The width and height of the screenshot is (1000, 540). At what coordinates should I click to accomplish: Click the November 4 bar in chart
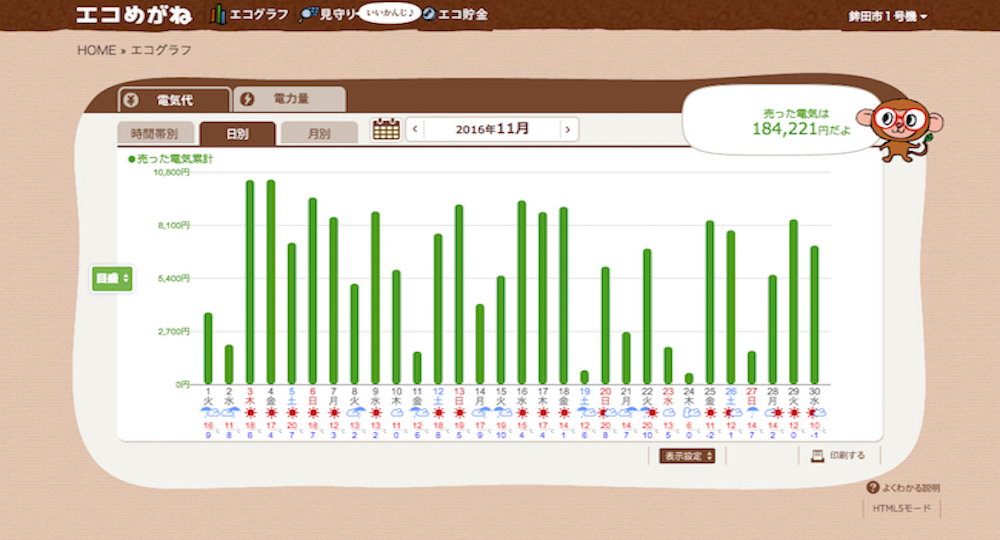271,281
